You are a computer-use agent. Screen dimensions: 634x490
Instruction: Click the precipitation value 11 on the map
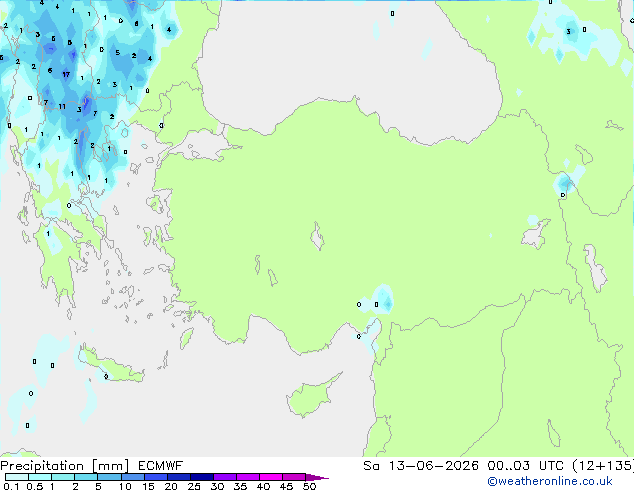62,107
